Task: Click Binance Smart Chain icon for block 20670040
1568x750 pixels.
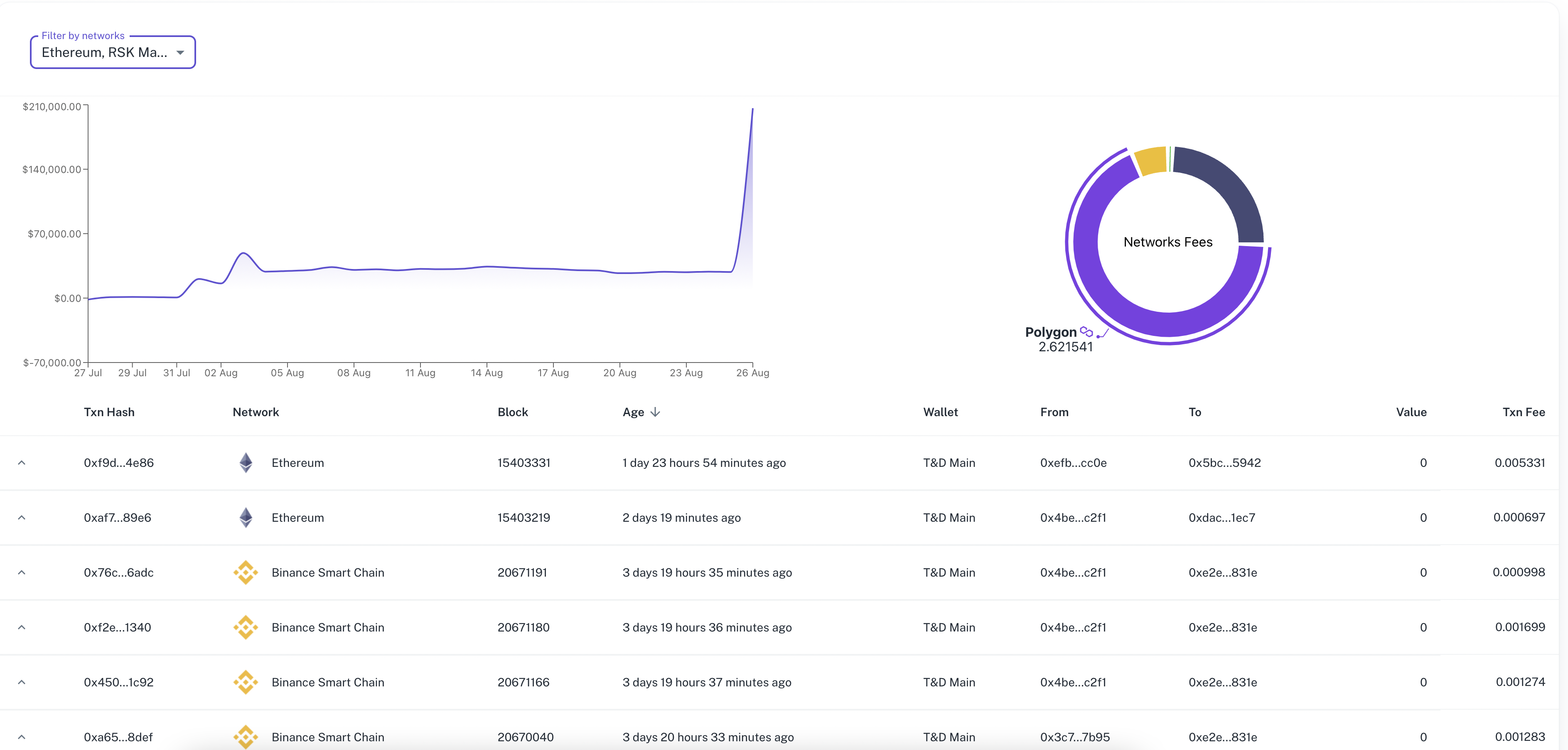Action: click(x=245, y=736)
